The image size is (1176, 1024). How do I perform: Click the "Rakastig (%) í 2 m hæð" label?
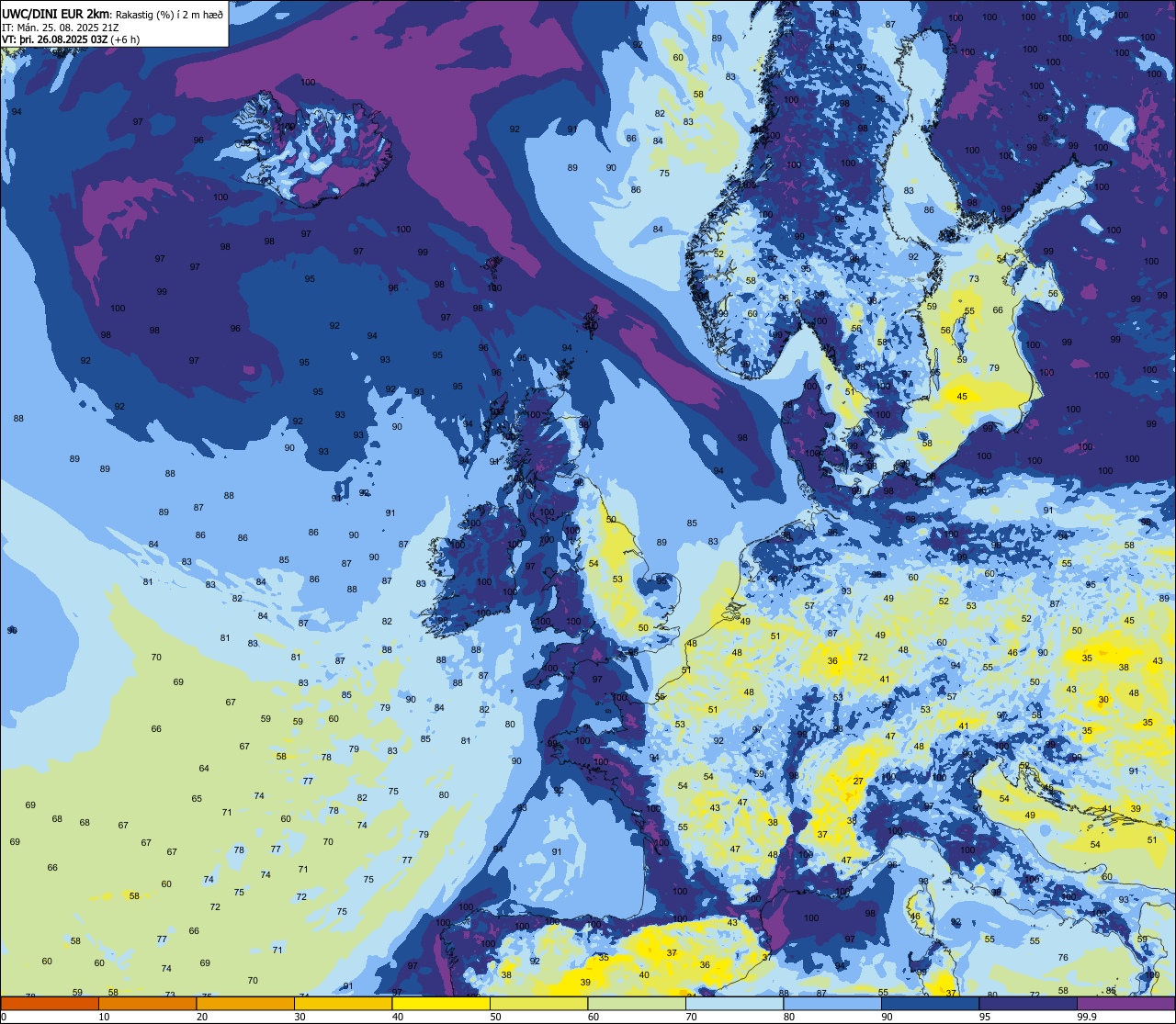(170, 14)
